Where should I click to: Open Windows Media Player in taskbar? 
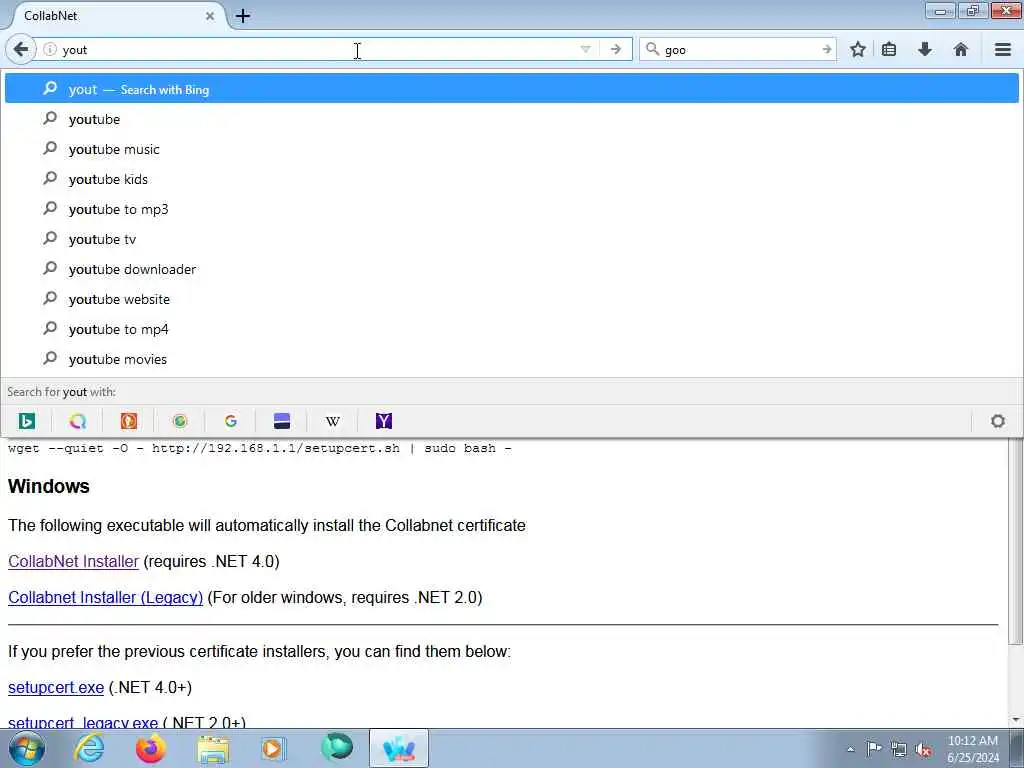(x=273, y=748)
